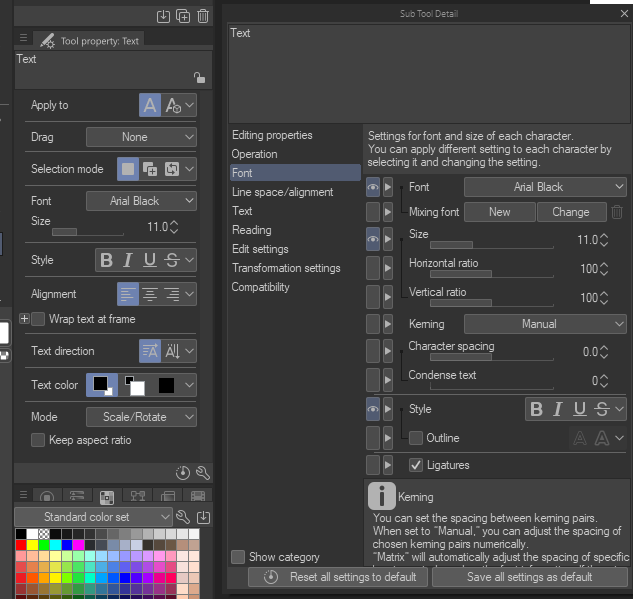This screenshot has width=633, height=599.
Task: Toggle the eye icon beside the Size setting
Action: pyautogui.click(x=373, y=239)
